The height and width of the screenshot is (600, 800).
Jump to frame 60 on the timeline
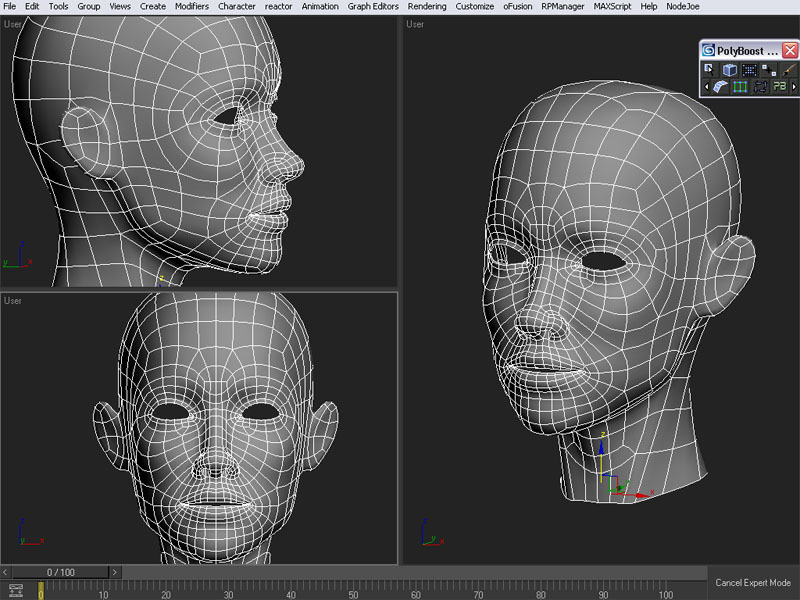[416, 594]
